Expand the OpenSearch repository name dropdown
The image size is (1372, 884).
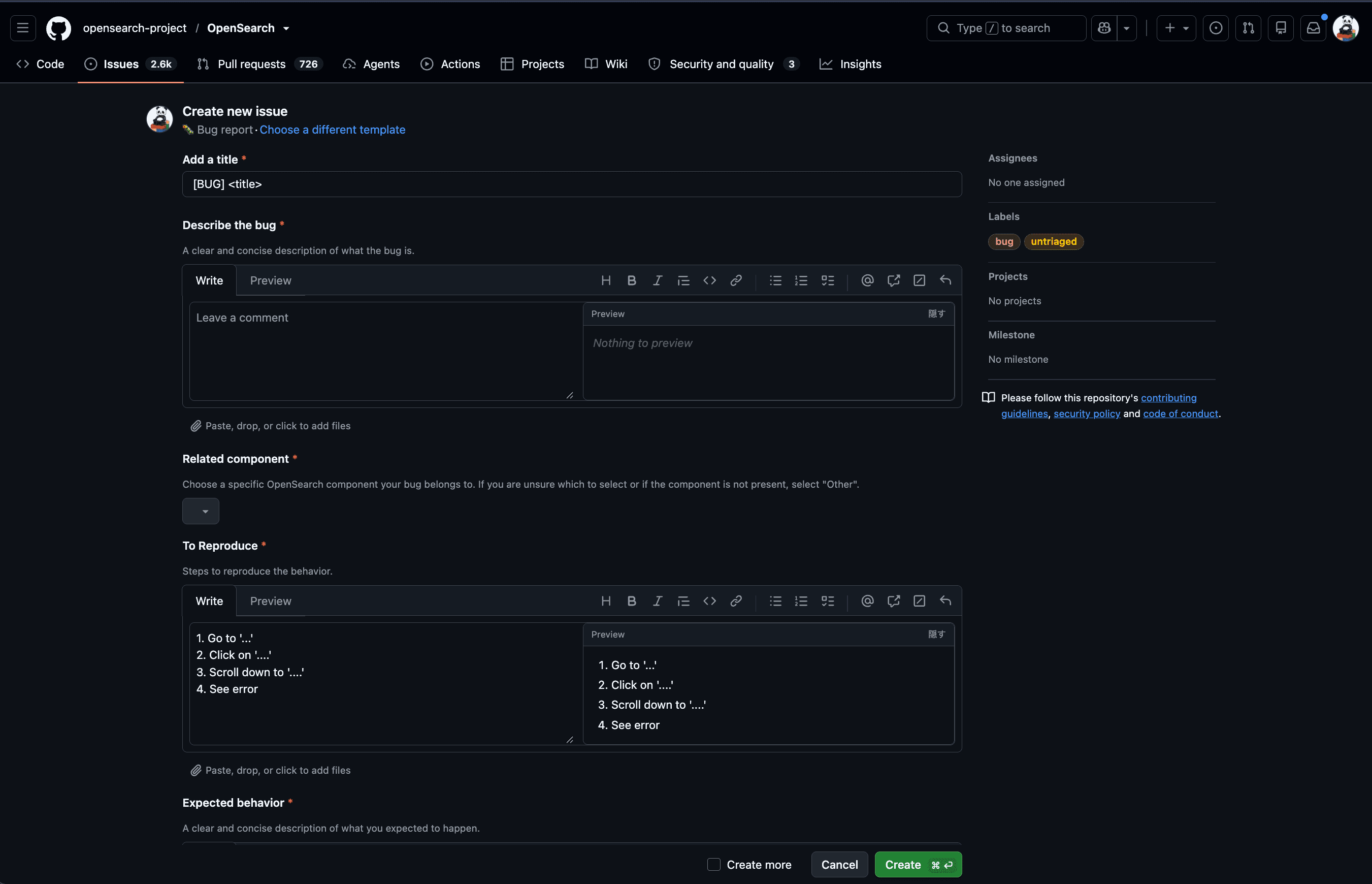tap(286, 28)
